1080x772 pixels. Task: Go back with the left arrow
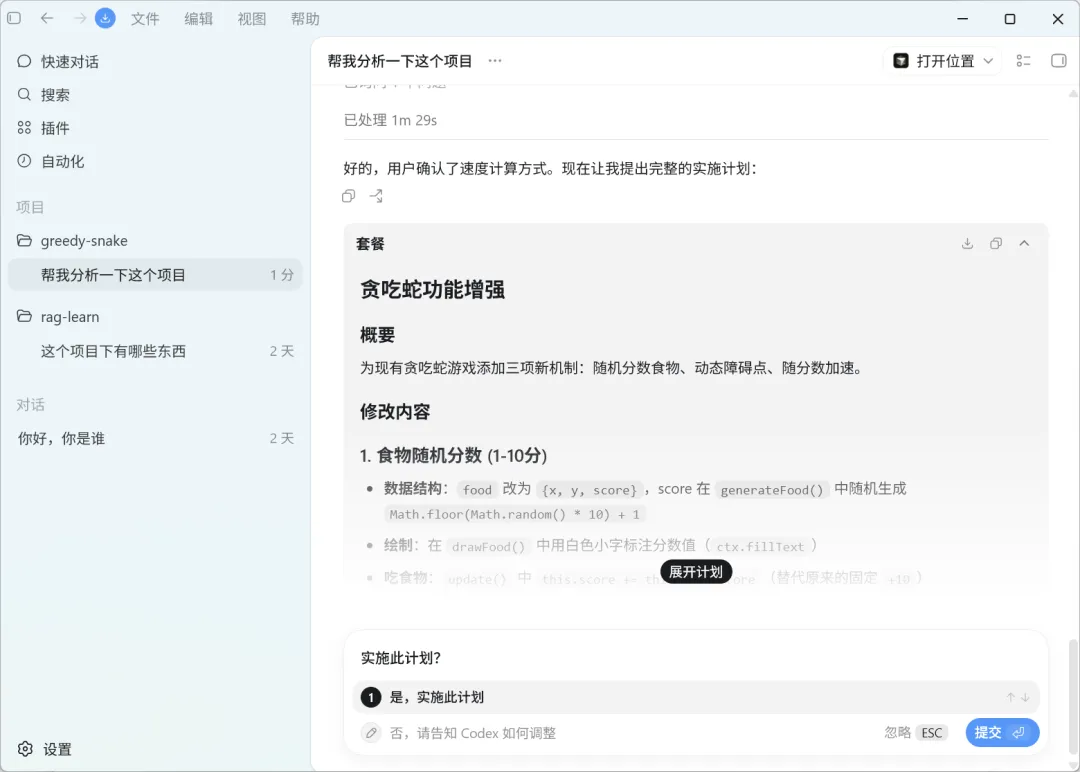click(47, 19)
